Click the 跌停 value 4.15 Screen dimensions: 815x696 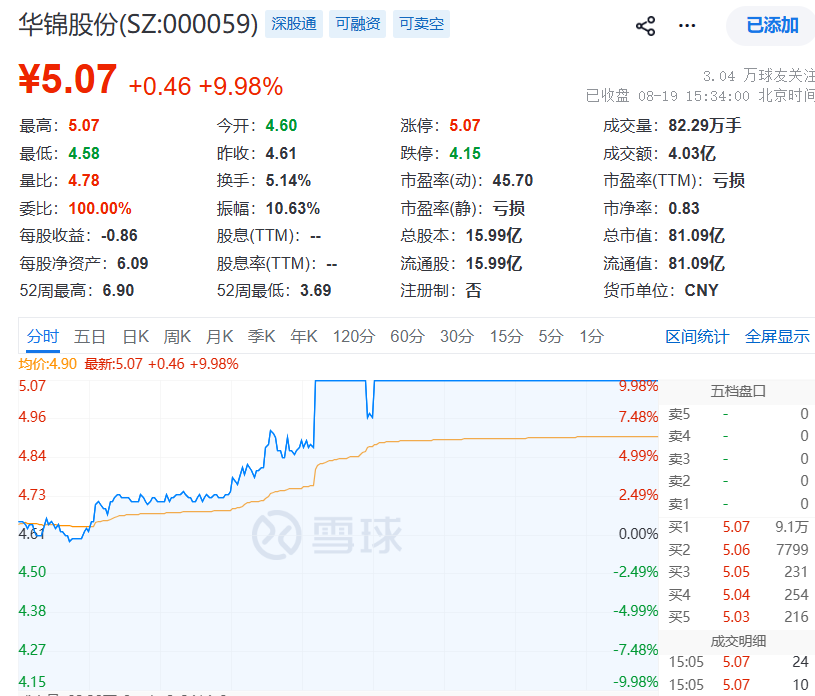pyautogui.click(x=465, y=153)
